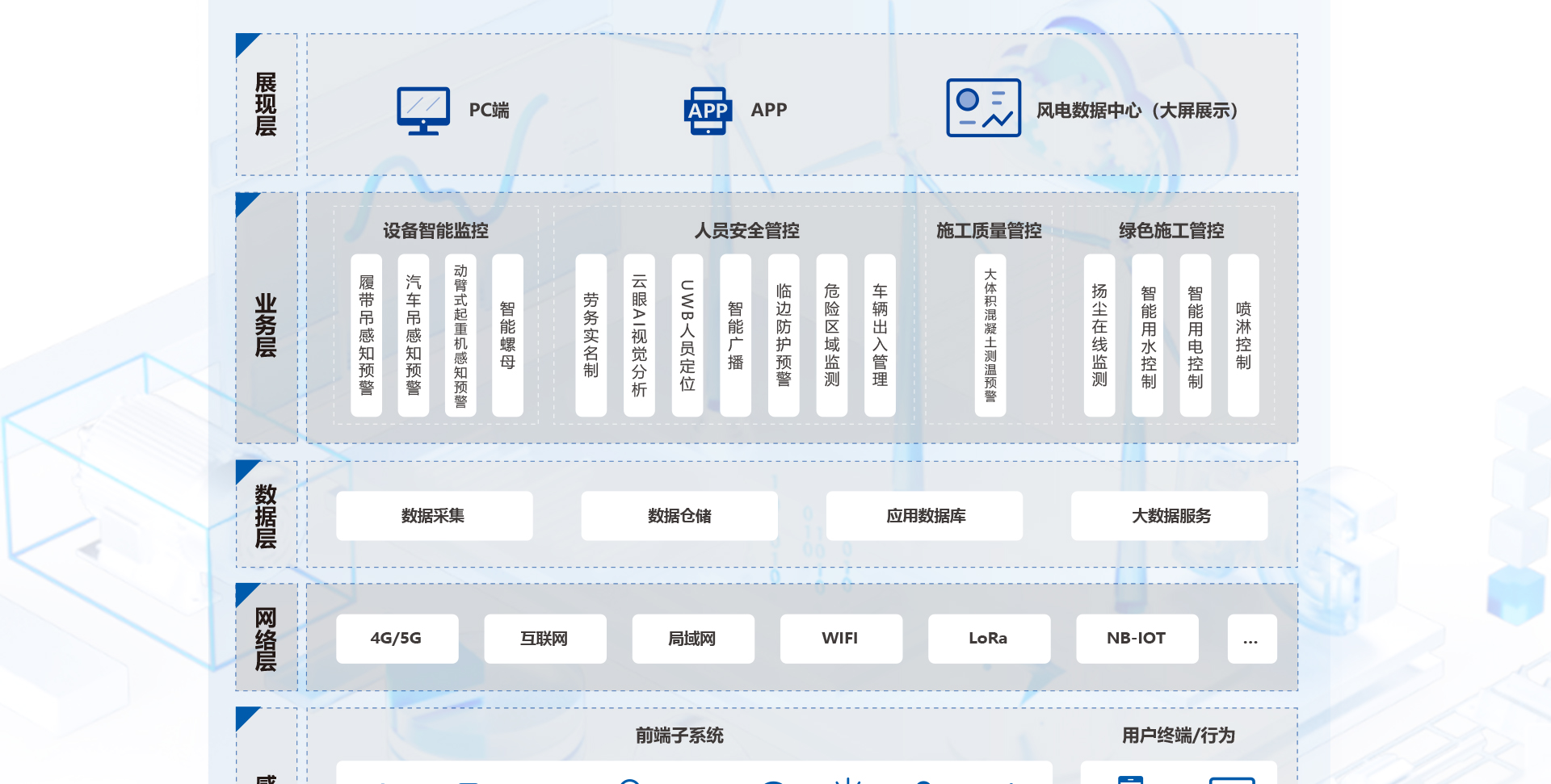Click the 绿色施工管控 group heading

1171,231
